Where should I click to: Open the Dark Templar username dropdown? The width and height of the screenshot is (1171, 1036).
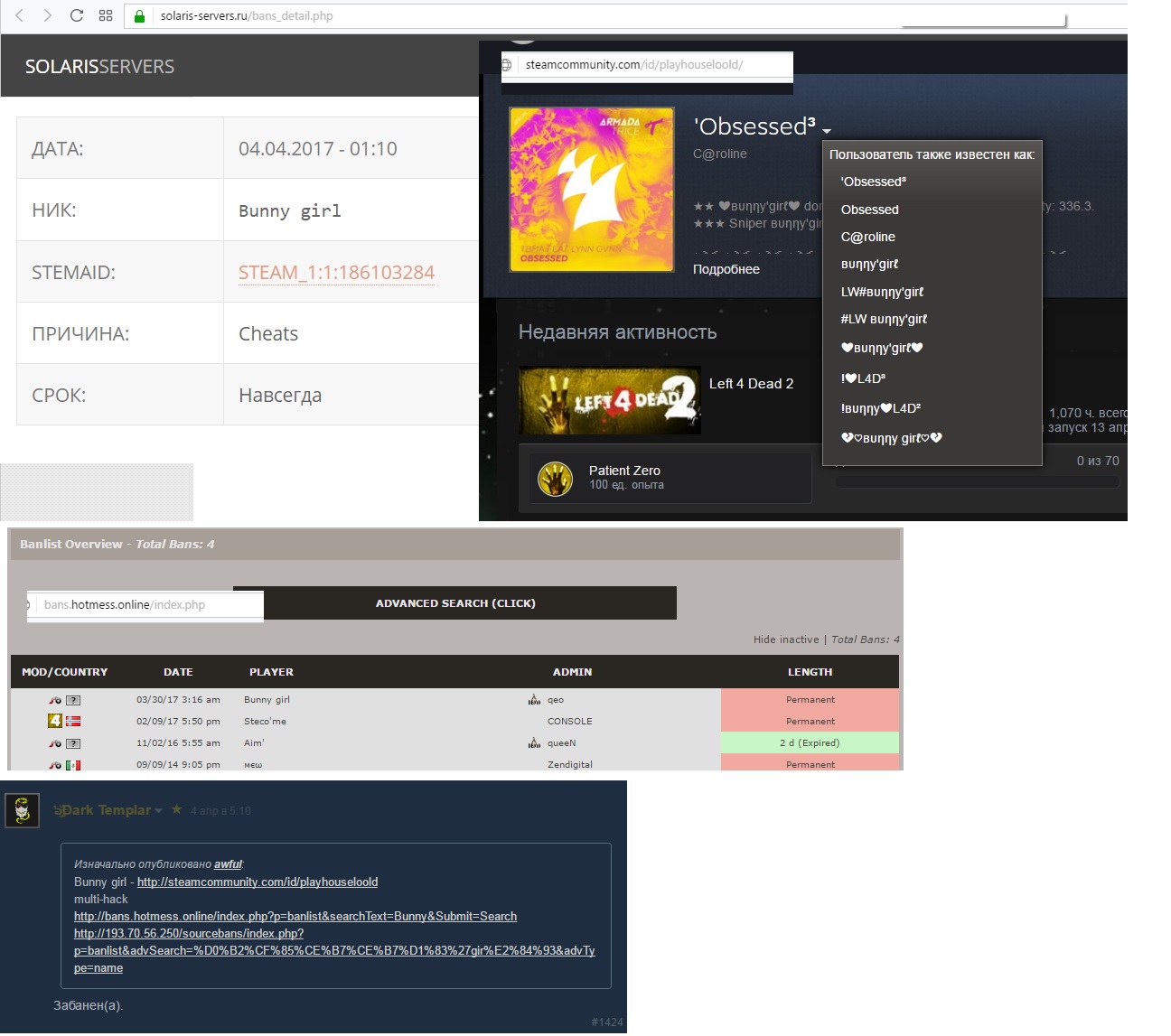click(x=158, y=811)
